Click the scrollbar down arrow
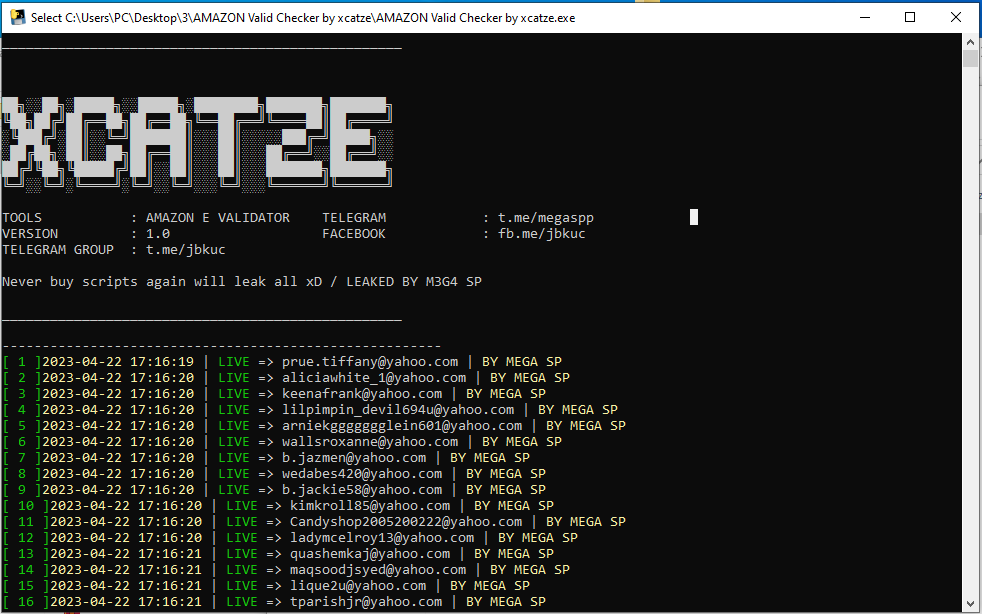Viewport: 982px width, 614px height. point(970,604)
